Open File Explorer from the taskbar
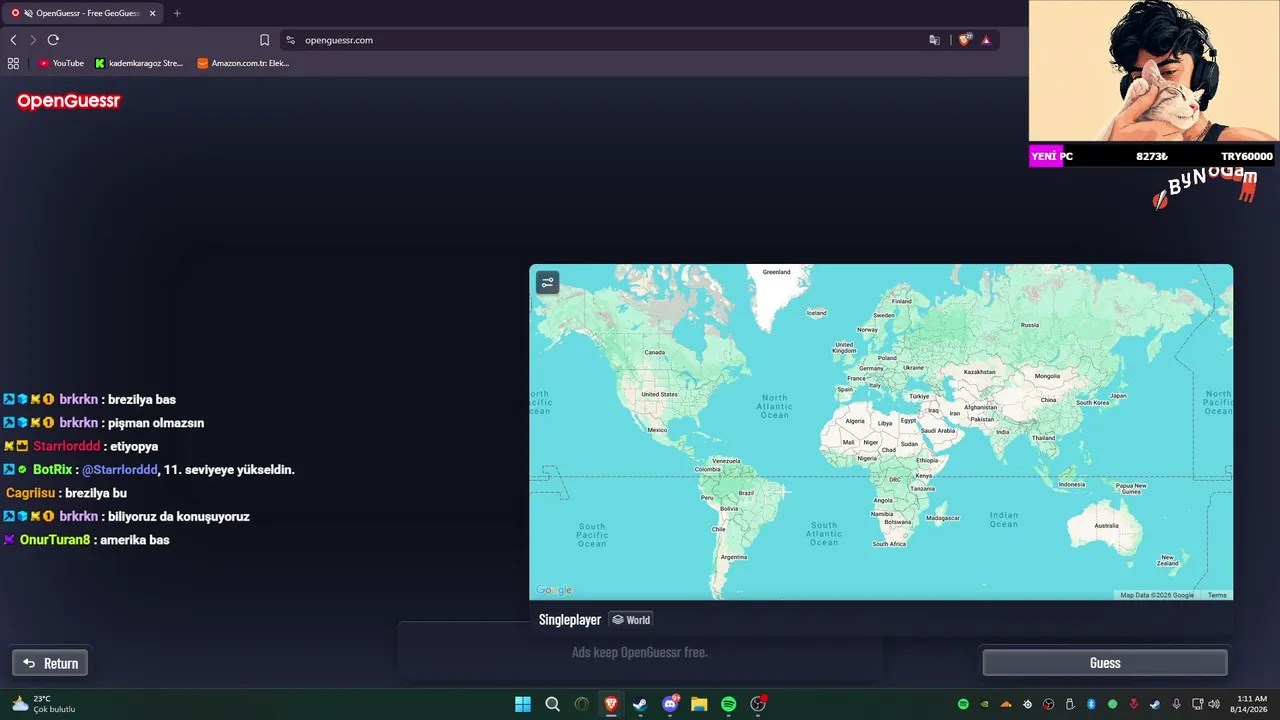The height and width of the screenshot is (720, 1280). point(699,704)
